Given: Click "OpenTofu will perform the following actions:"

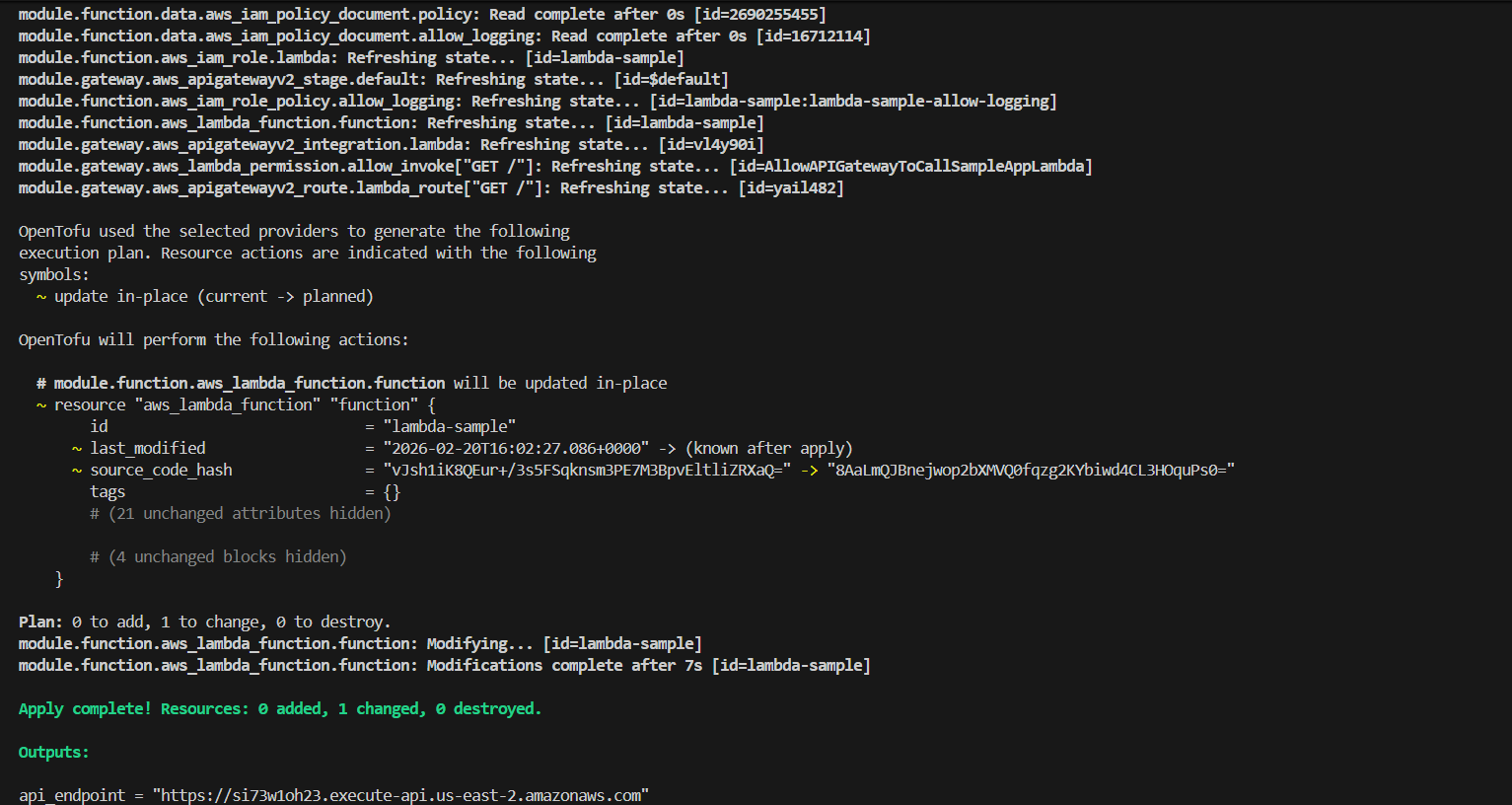Looking at the screenshot, I should (x=213, y=339).
